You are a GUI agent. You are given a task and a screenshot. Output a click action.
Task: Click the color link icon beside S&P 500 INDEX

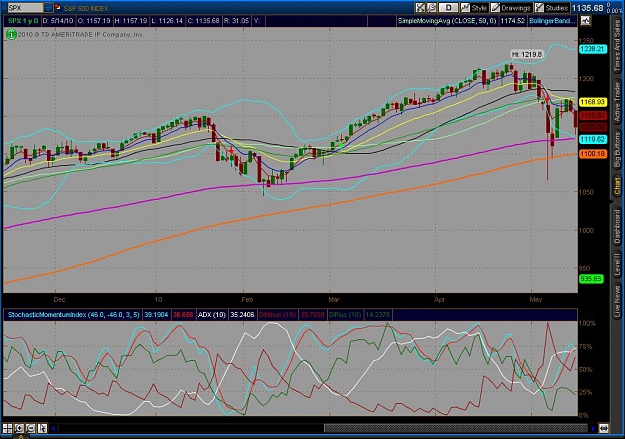pyautogui.click(x=57, y=7)
